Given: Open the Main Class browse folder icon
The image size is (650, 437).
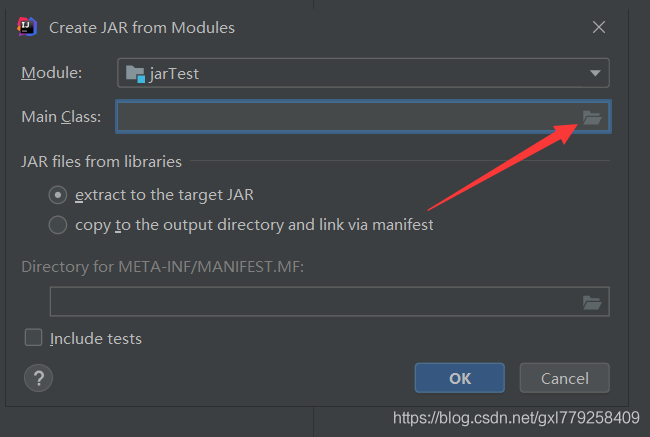Looking at the screenshot, I should pyautogui.click(x=592, y=117).
